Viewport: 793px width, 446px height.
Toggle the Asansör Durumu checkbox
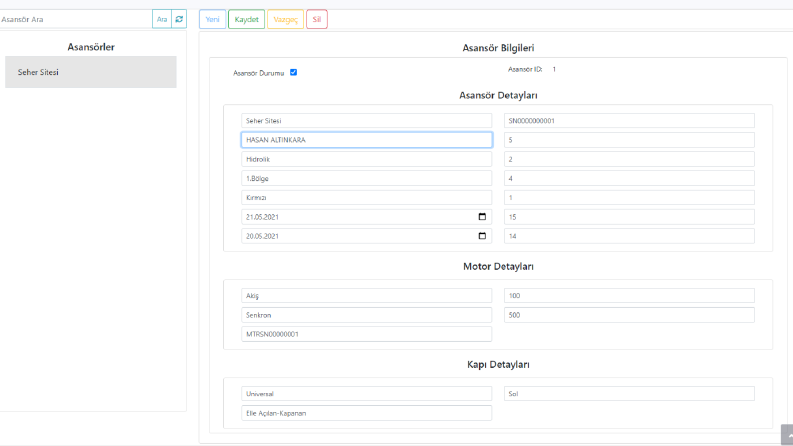click(293, 72)
